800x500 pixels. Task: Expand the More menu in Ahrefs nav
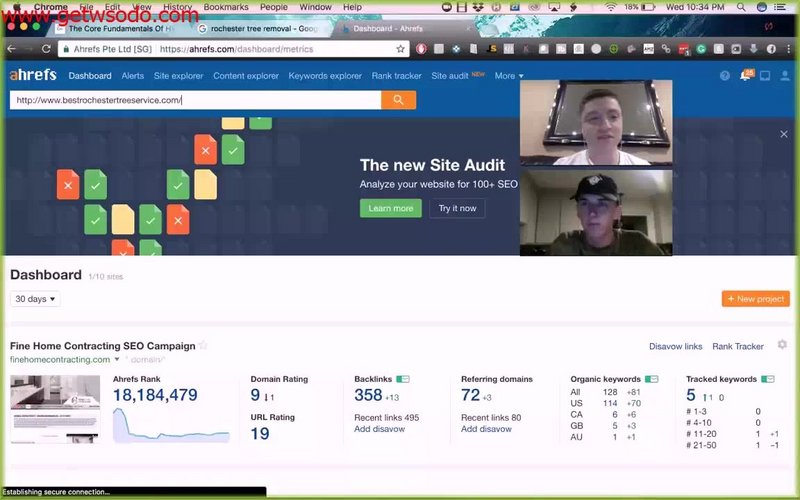coord(509,76)
